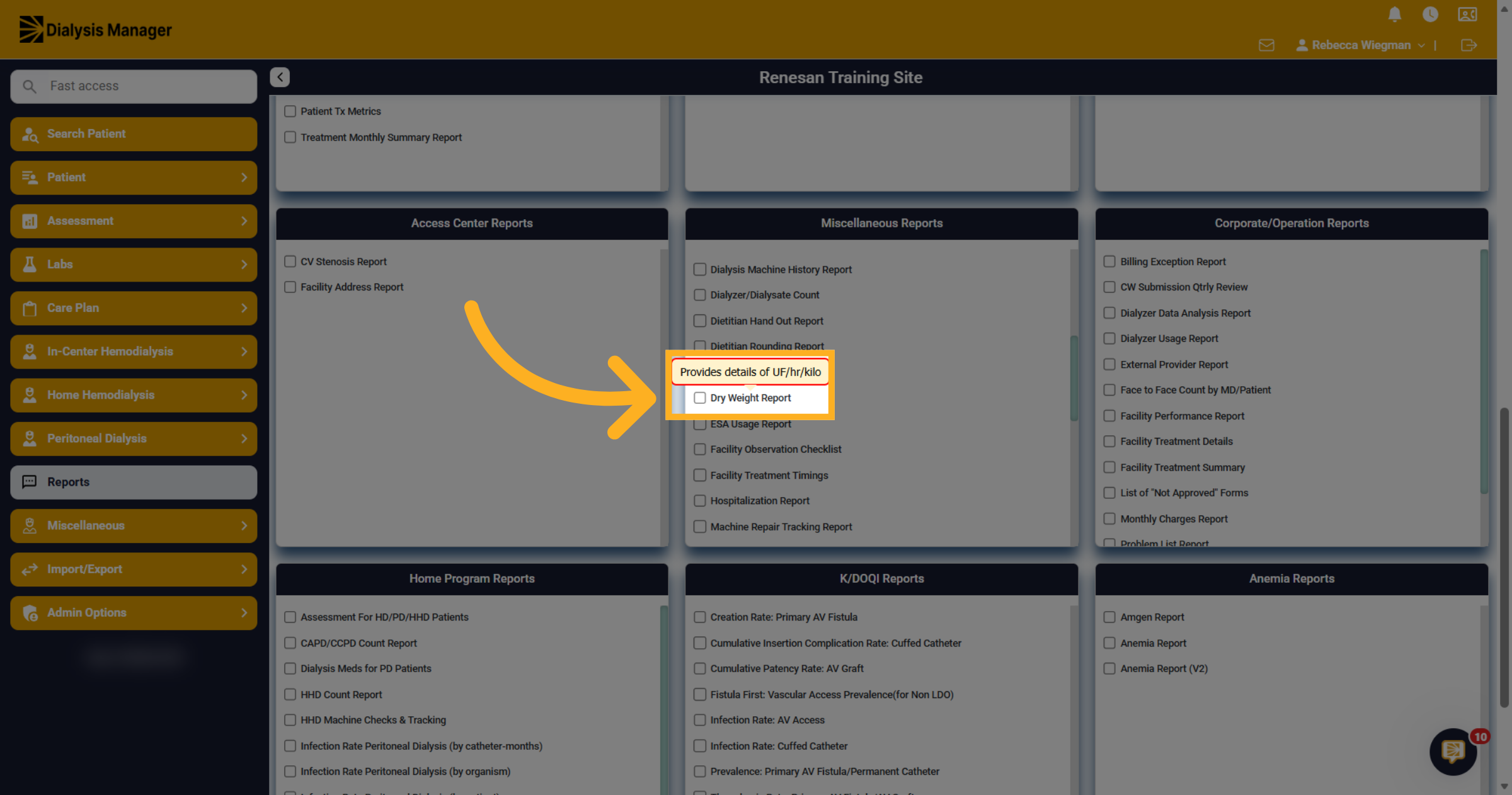Select the Care Plan menu item
Viewport: 1512px width, 795px height.
[x=134, y=308]
